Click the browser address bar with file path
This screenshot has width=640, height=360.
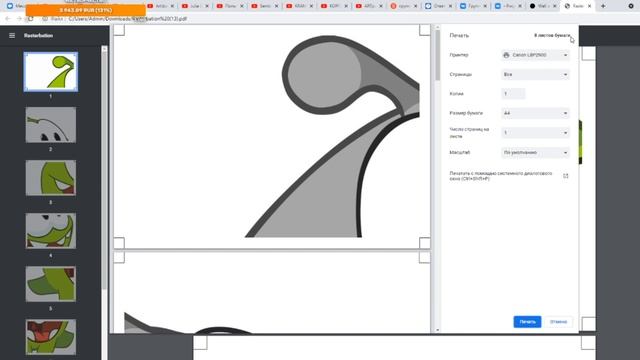[127, 19]
